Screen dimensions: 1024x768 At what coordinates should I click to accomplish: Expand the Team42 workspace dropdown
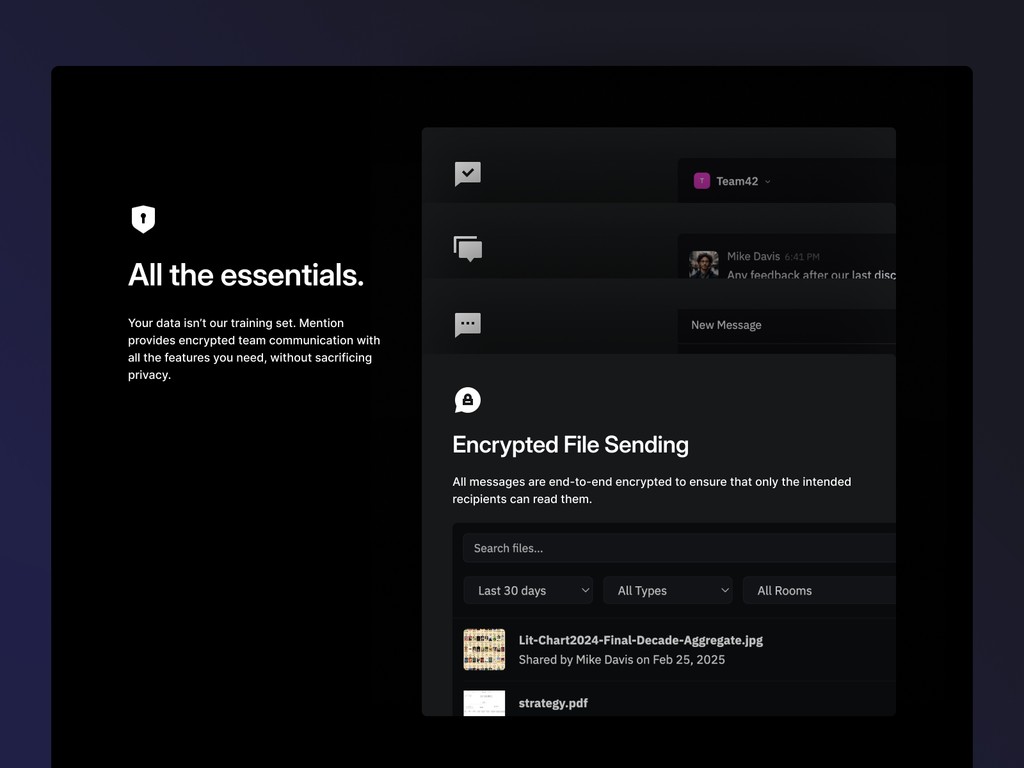coord(768,181)
